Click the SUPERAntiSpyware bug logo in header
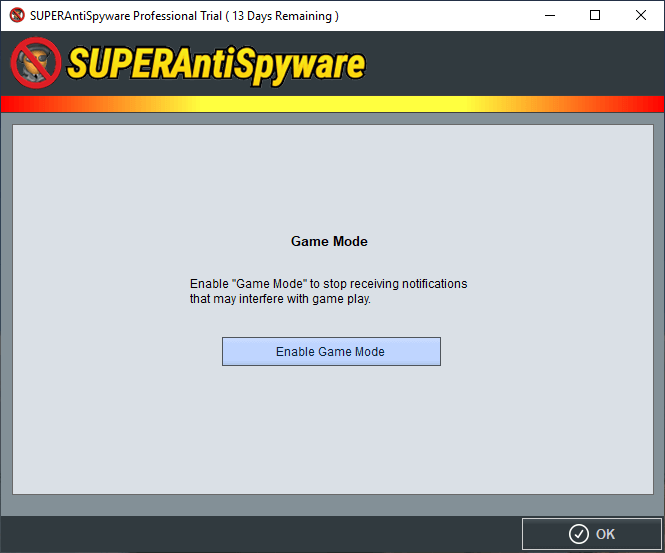The height and width of the screenshot is (553, 665). click(x=36, y=63)
